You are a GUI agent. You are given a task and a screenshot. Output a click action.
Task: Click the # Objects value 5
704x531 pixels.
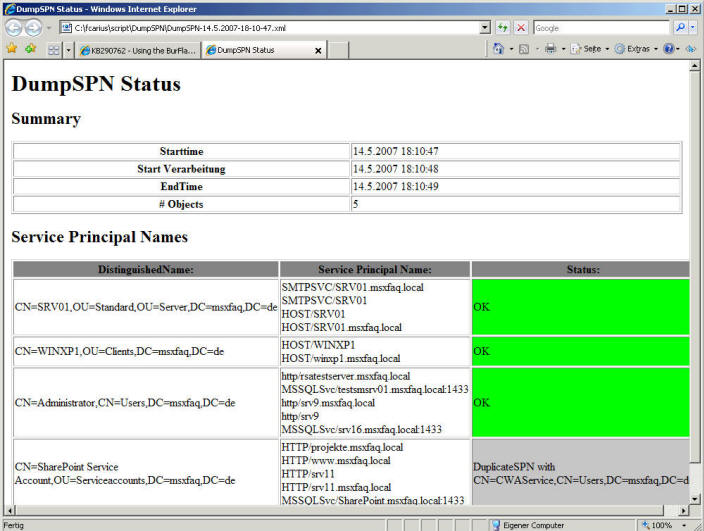(355, 204)
